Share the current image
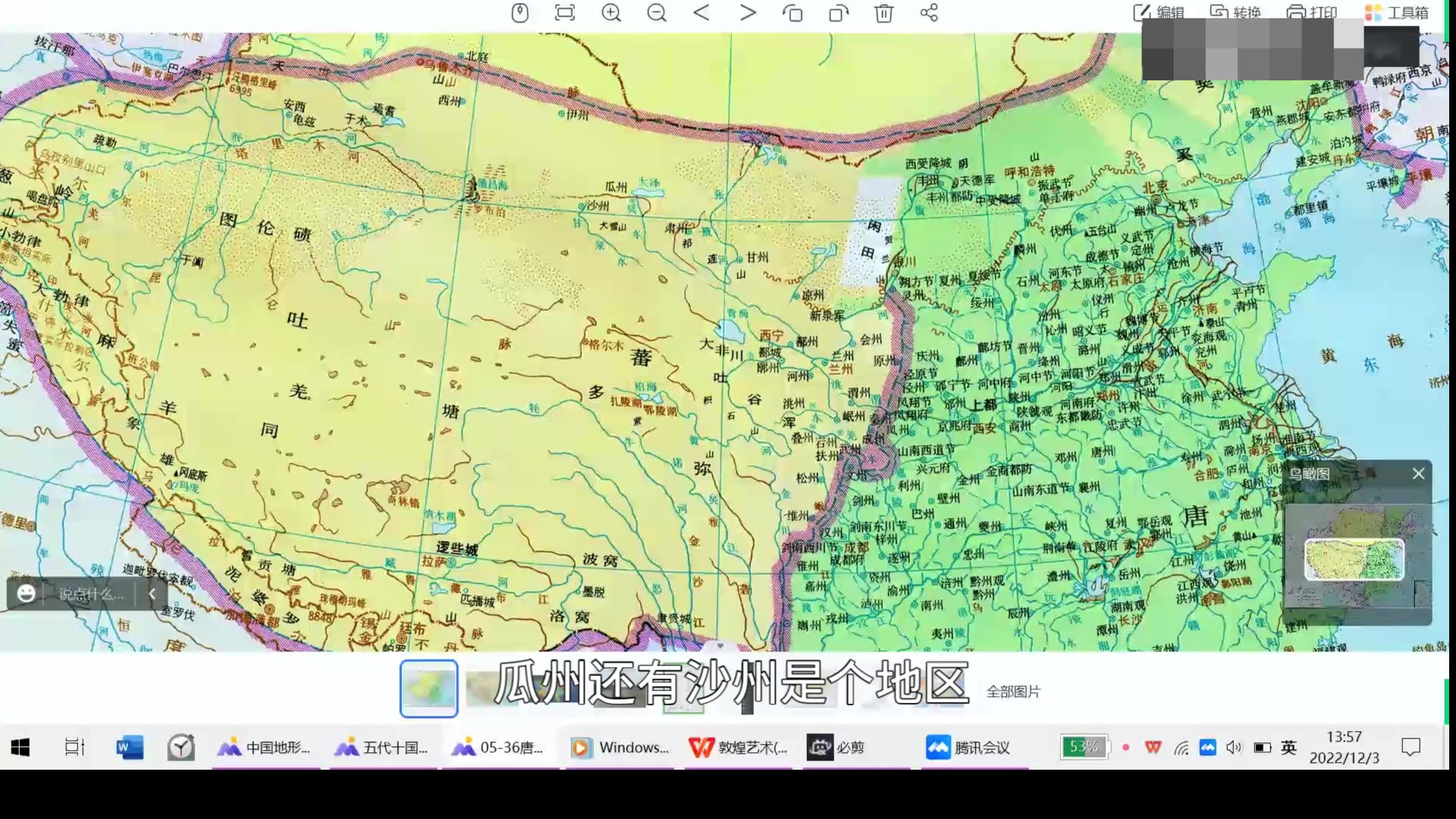This screenshot has height=819, width=1456. (929, 13)
